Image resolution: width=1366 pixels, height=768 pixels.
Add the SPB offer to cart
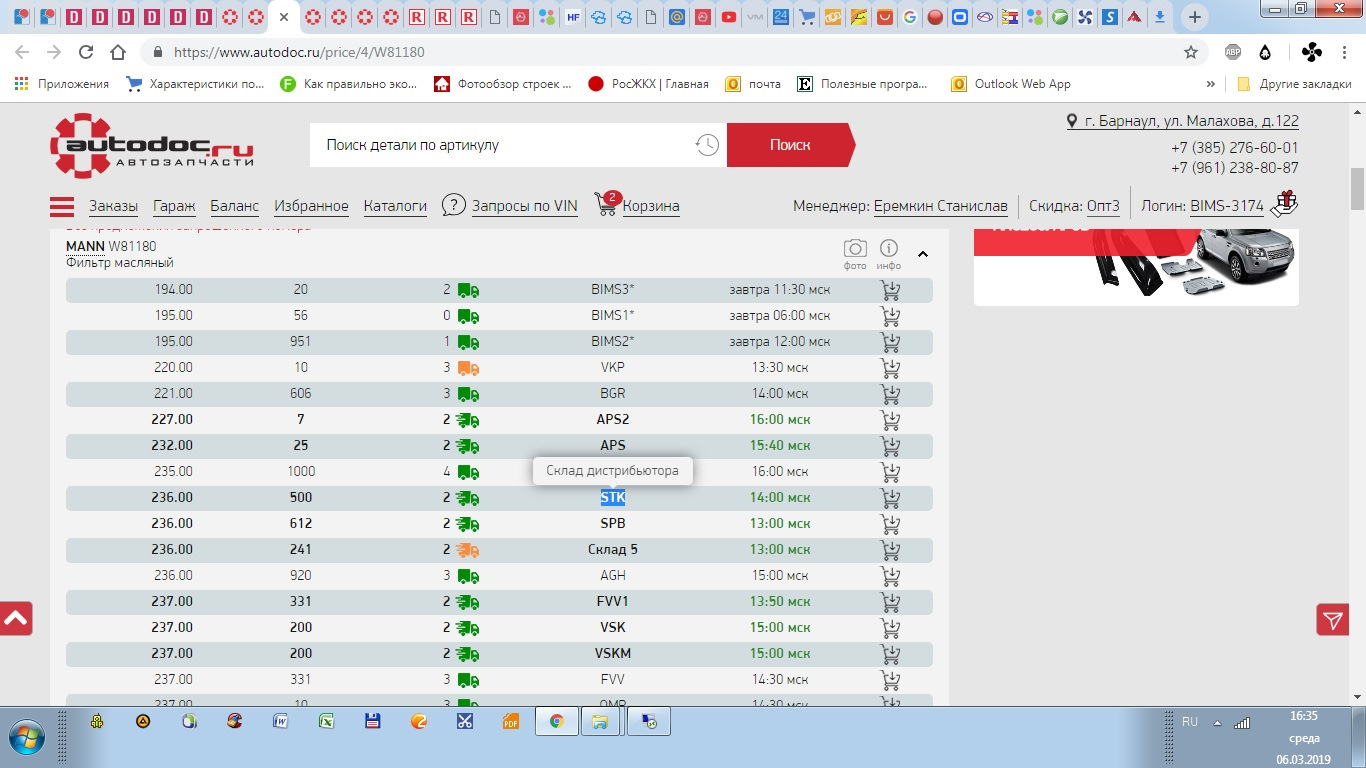point(890,524)
